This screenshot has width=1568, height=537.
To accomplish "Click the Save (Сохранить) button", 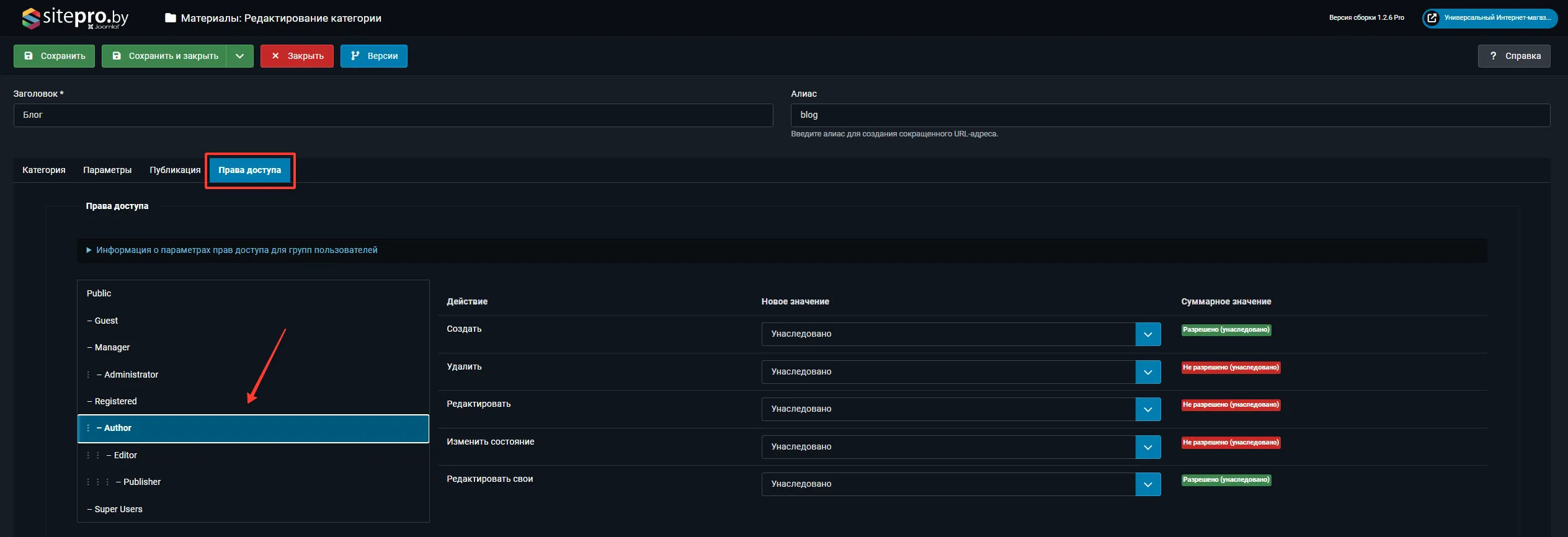I will tap(55, 56).
